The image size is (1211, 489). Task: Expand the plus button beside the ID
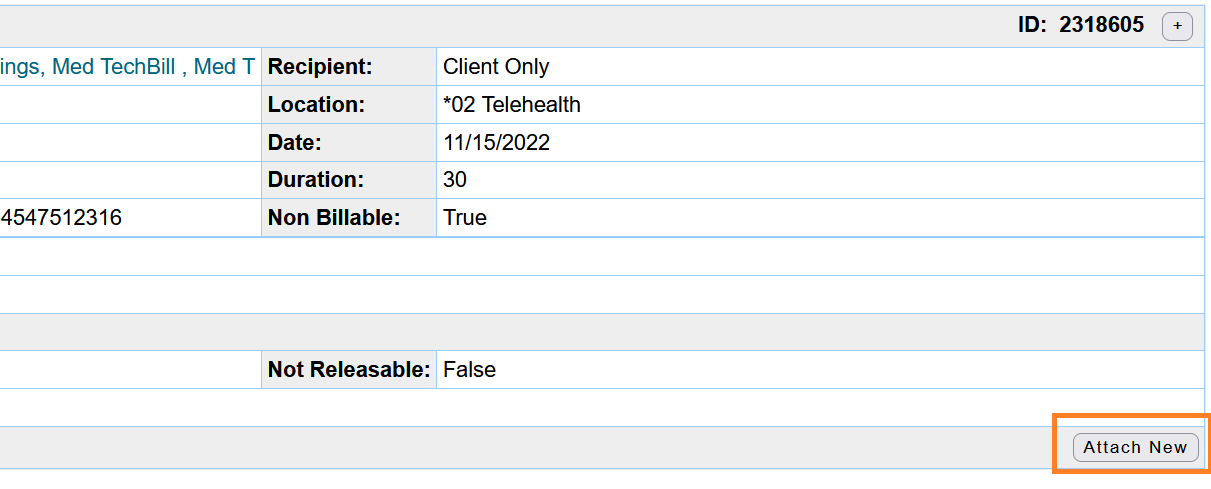coord(1177,27)
